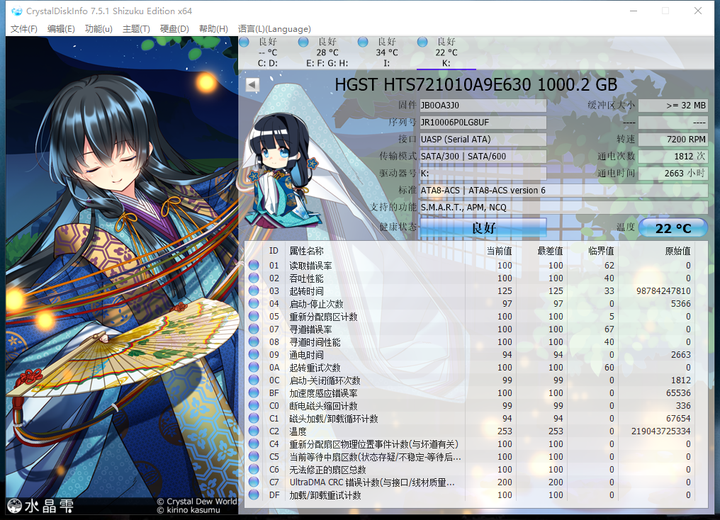
Task: Click the Shizuku chibi character image
Action: [281, 170]
